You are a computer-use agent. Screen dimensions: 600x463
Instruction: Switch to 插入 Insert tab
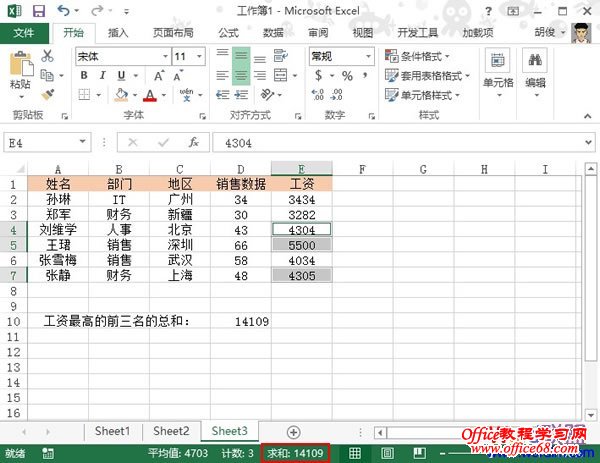(118, 33)
